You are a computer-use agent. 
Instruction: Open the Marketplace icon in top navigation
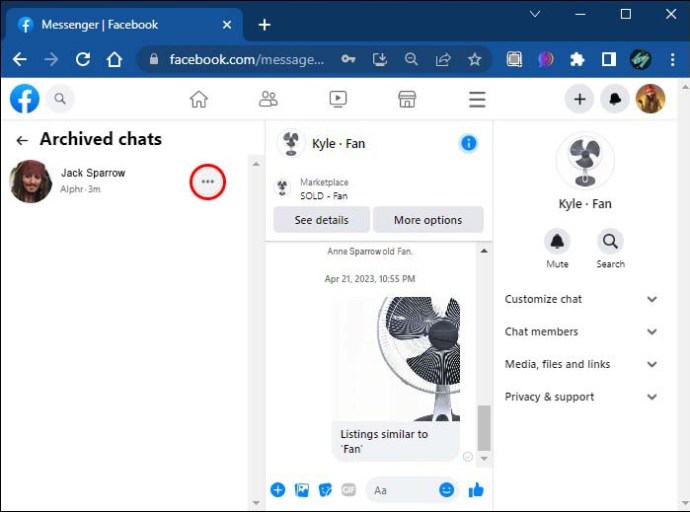pos(407,99)
